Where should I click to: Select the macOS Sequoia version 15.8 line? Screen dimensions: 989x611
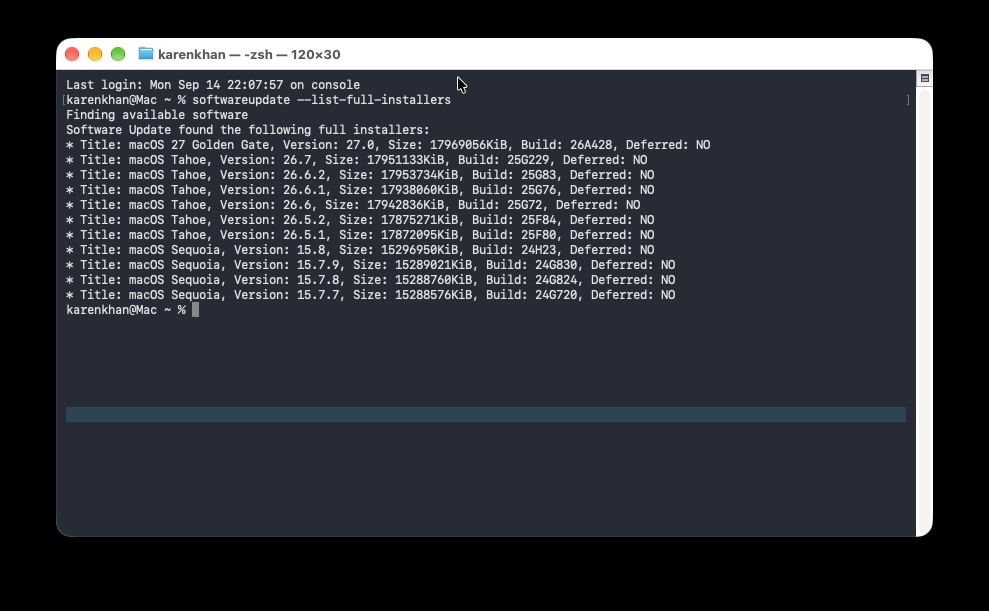pos(360,250)
